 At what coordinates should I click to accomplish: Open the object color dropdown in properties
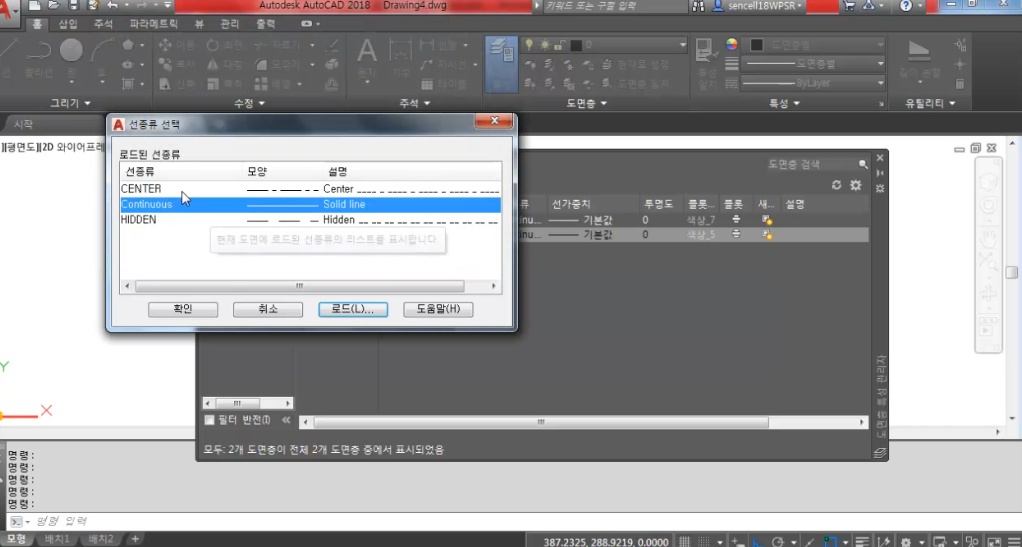tap(881, 45)
